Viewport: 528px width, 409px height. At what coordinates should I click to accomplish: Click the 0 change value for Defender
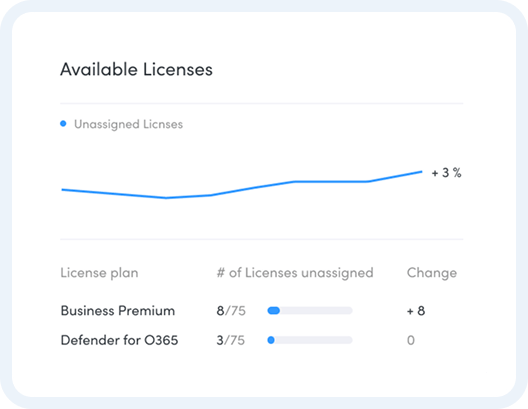click(x=411, y=340)
